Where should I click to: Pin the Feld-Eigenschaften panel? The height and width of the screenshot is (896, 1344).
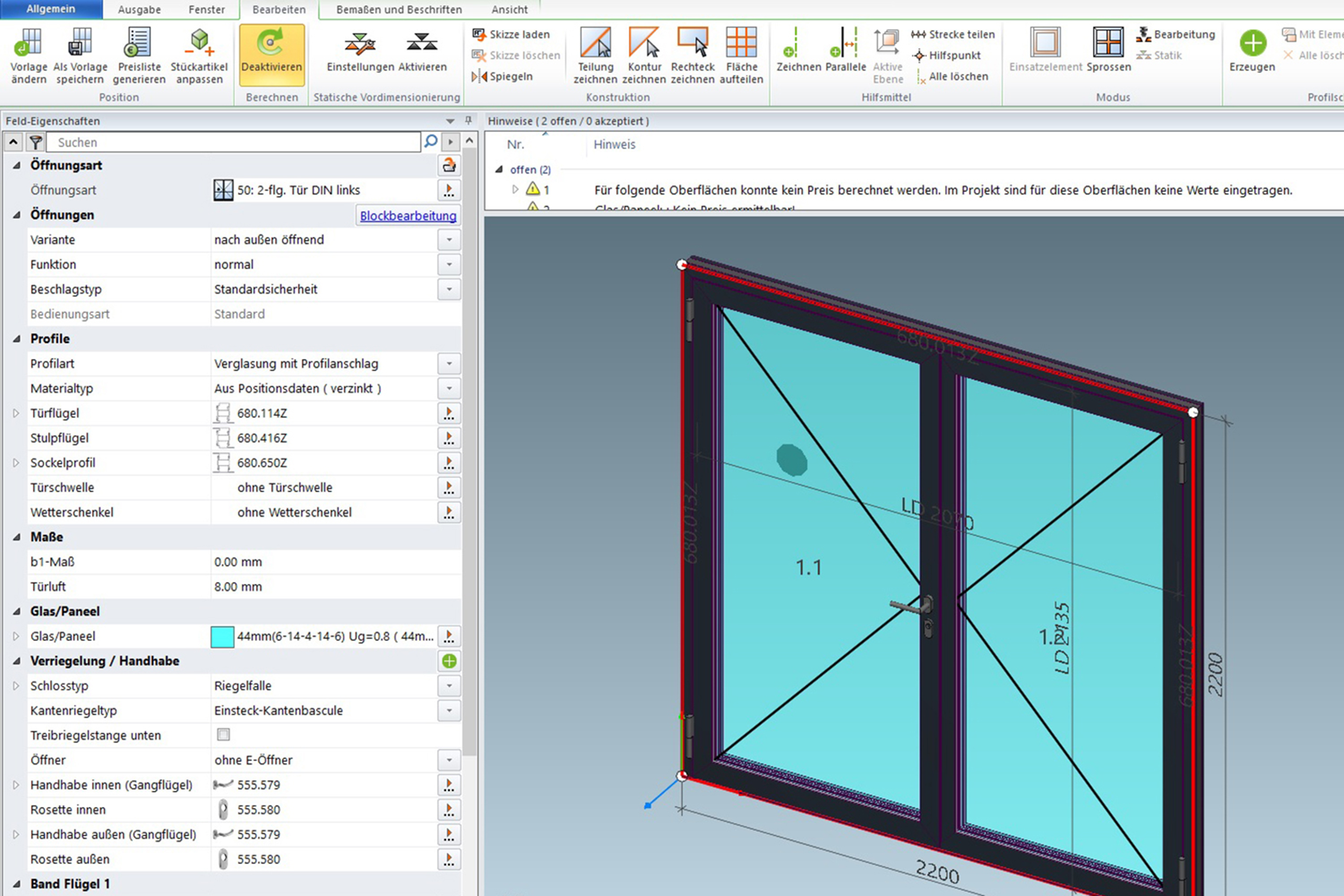coord(468,121)
